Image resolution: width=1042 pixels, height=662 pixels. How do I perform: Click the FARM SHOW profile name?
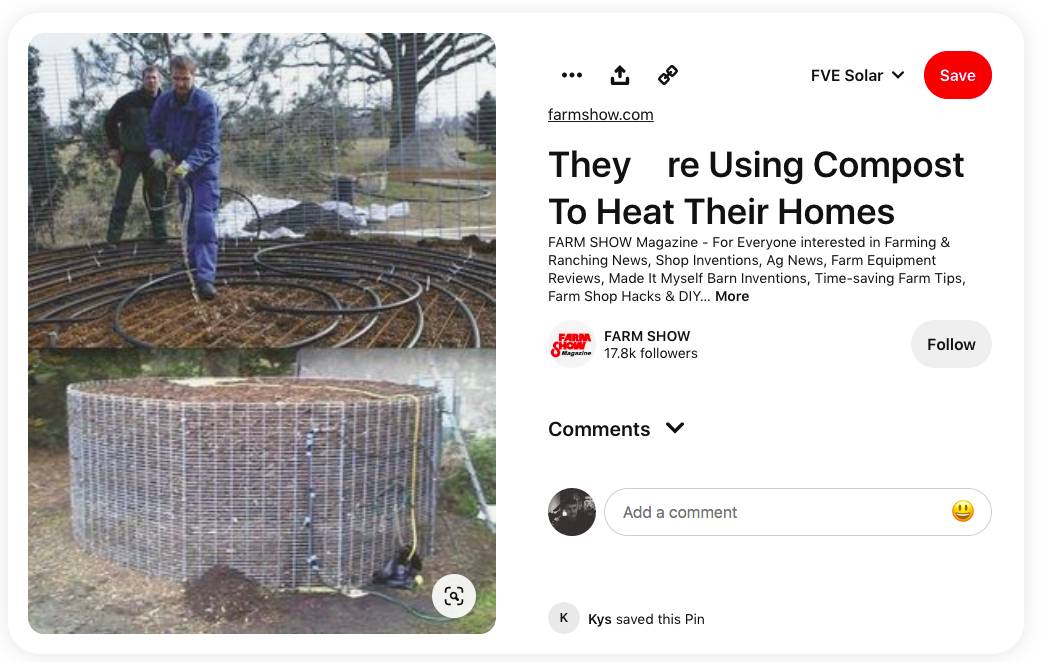[x=647, y=336]
